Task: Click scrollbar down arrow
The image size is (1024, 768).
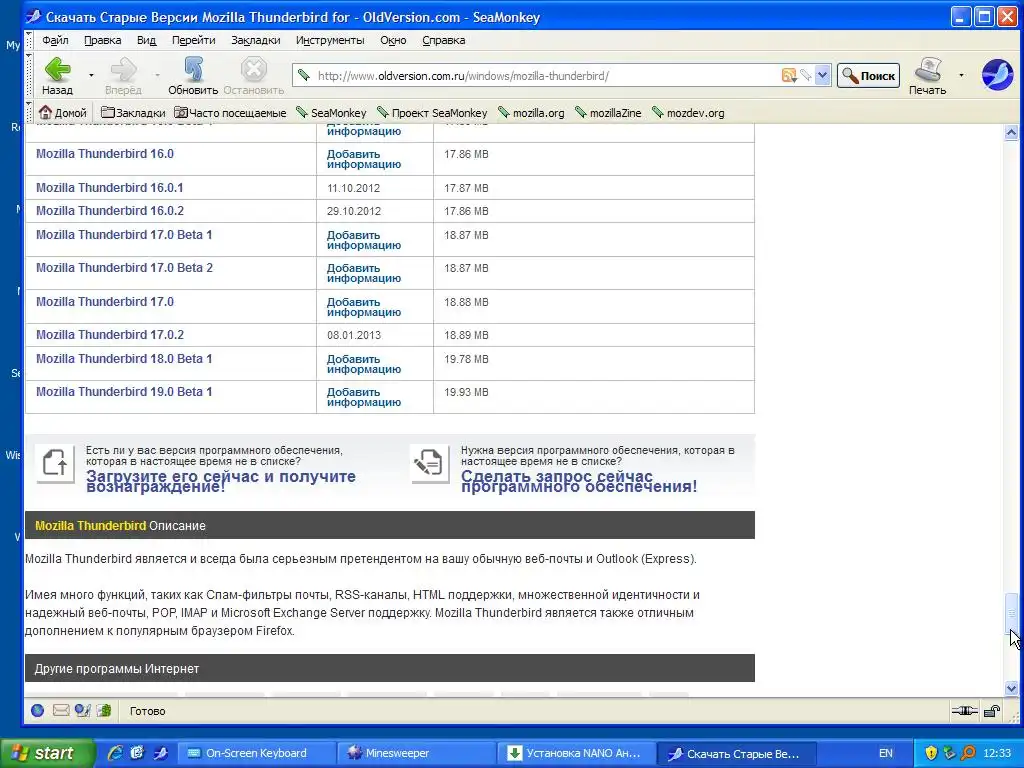Action: pyautogui.click(x=1011, y=688)
